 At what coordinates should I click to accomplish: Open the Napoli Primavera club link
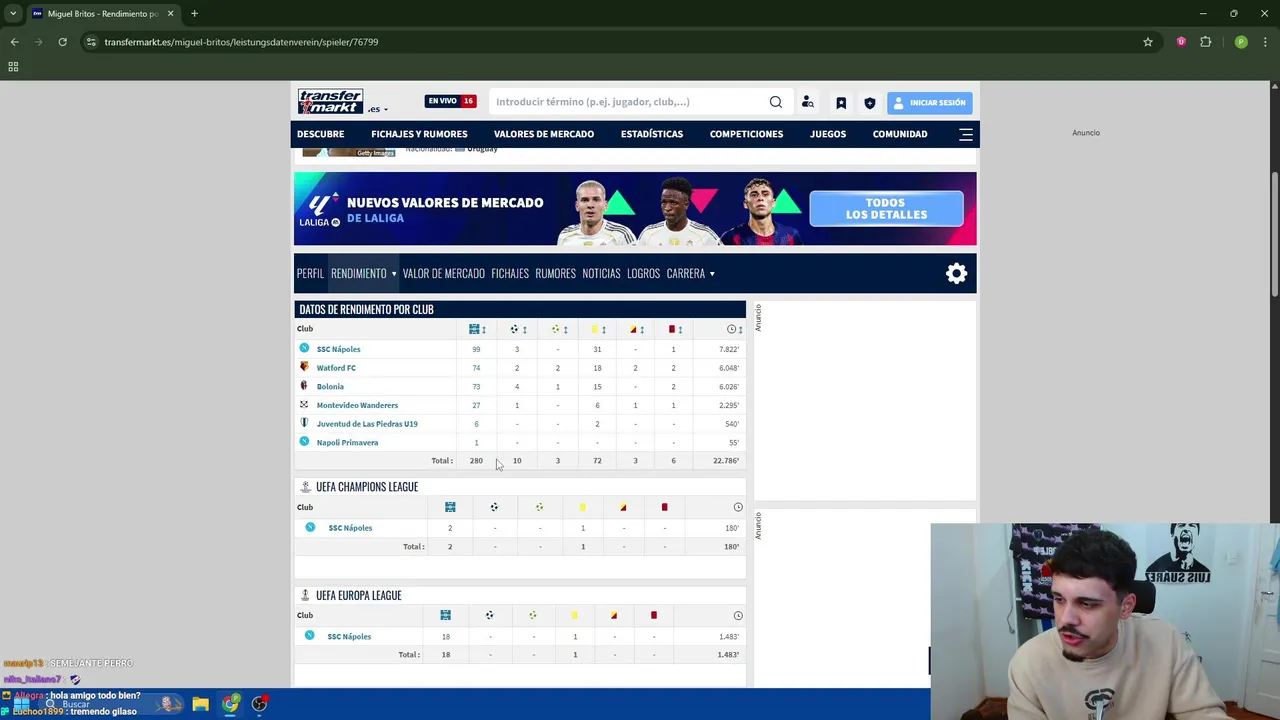click(x=347, y=442)
